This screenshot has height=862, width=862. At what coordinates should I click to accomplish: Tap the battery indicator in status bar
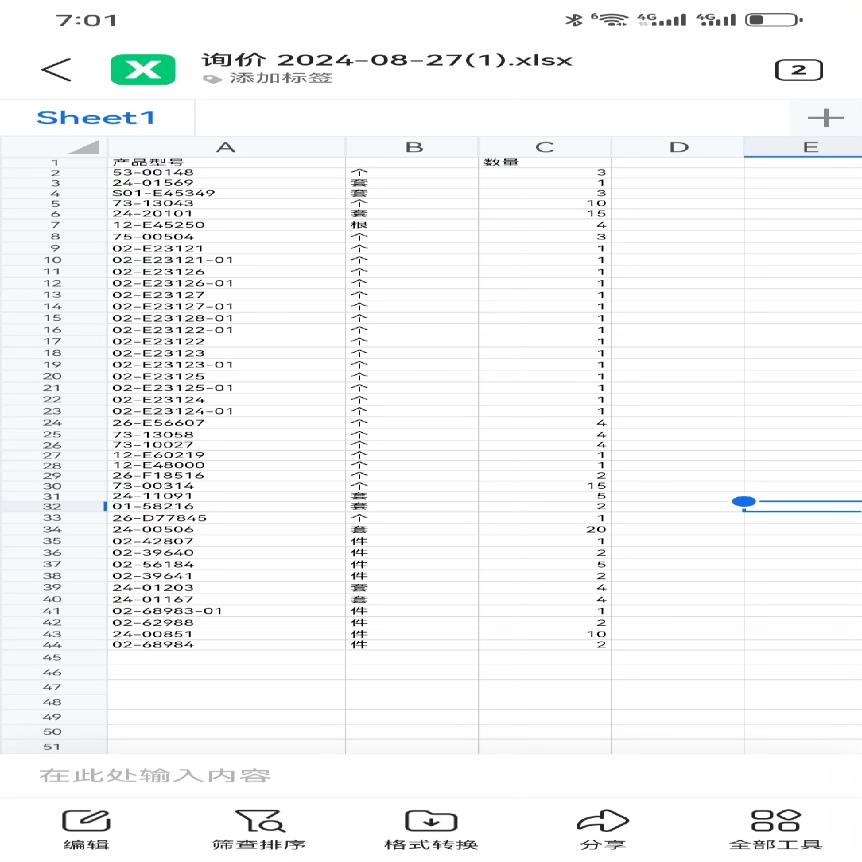click(x=773, y=20)
